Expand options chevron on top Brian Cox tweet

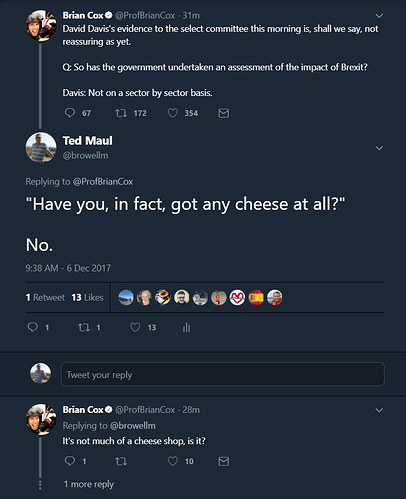click(x=379, y=16)
